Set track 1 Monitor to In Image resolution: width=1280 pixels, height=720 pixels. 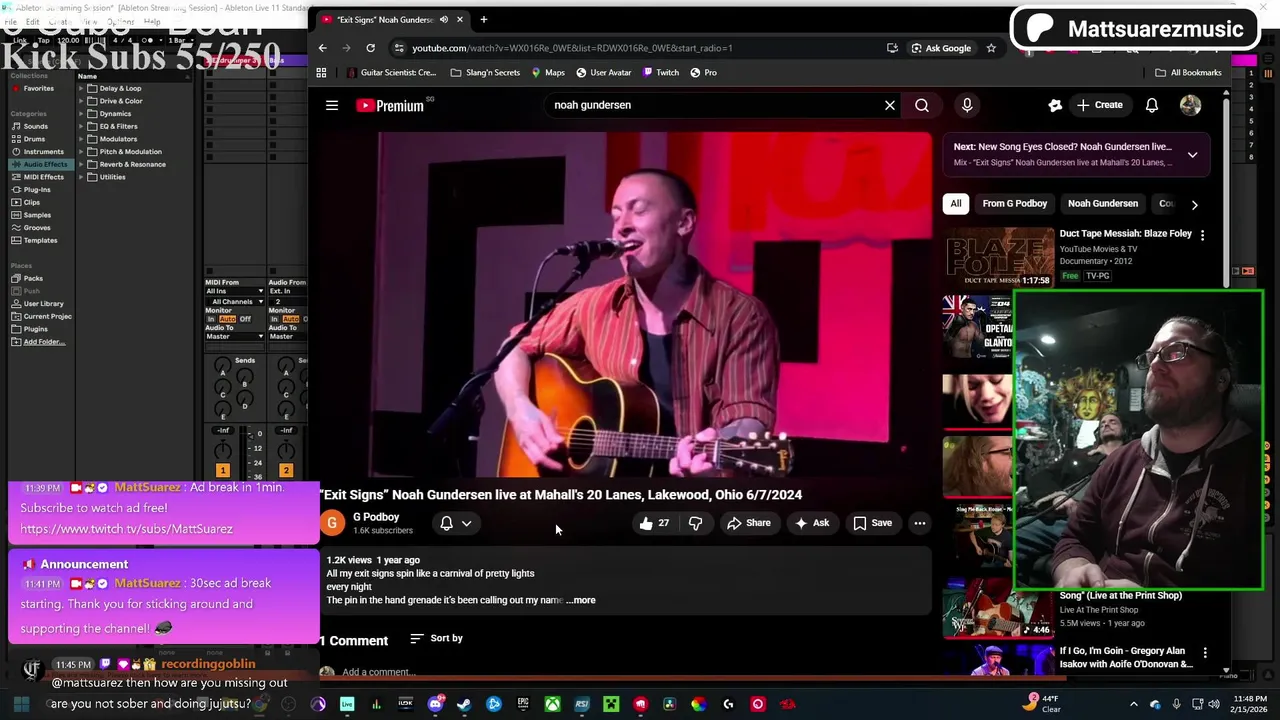(211, 319)
